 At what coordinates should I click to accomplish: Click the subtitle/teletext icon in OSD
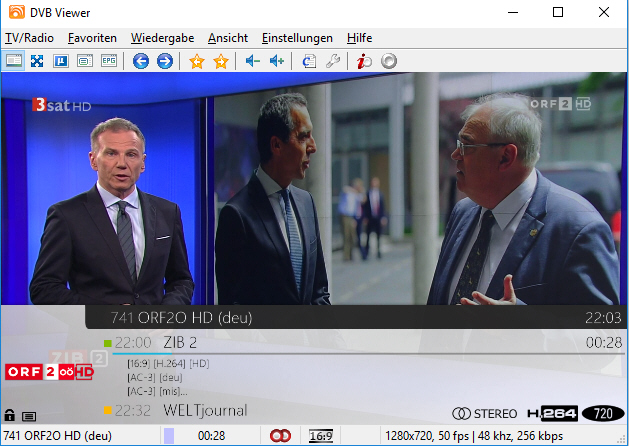click(x=29, y=417)
